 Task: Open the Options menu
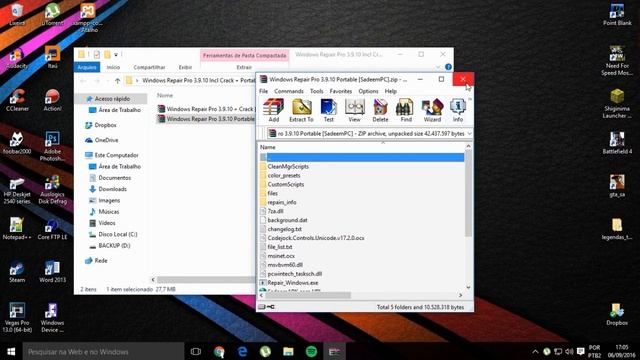(368, 91)
